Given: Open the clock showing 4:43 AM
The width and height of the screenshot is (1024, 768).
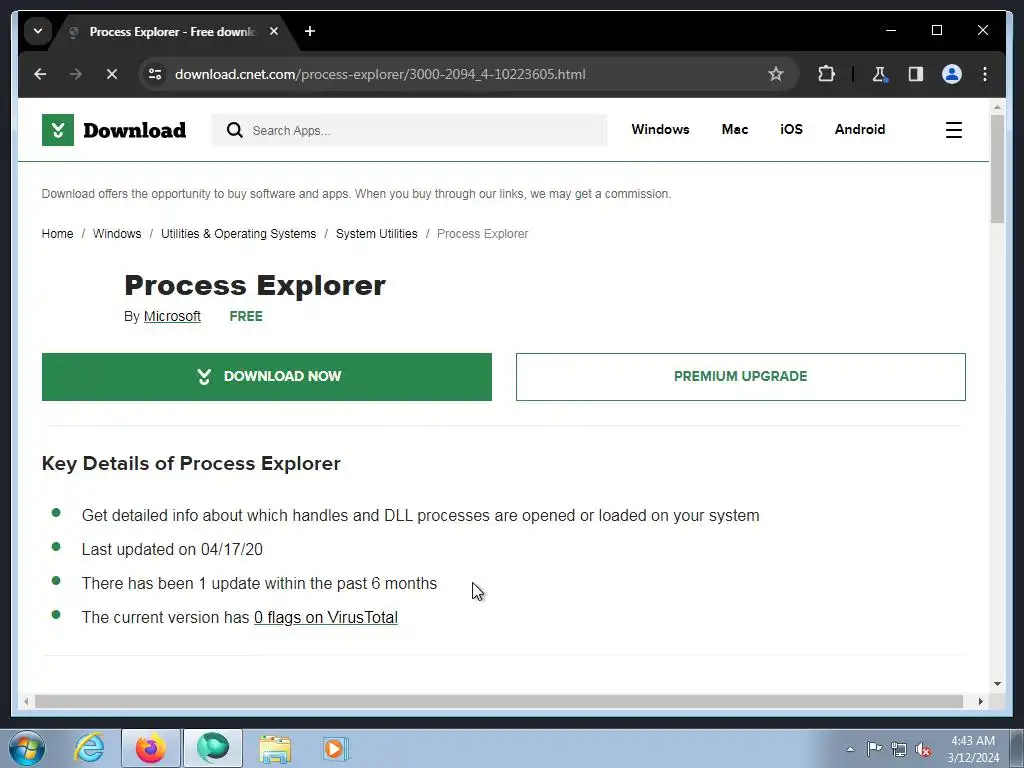Looking at the screenshot, I should [973, 748].
